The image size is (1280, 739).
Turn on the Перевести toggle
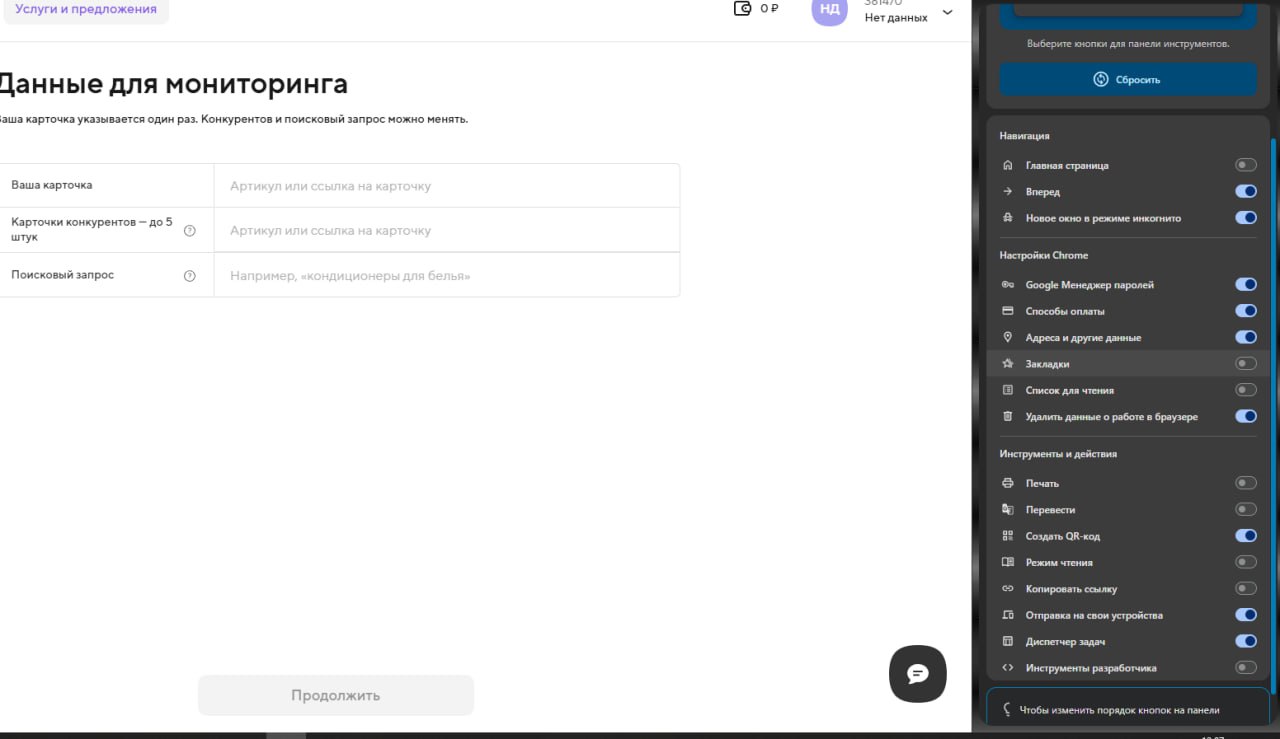pyautogui.click(x=1246, y=509)
